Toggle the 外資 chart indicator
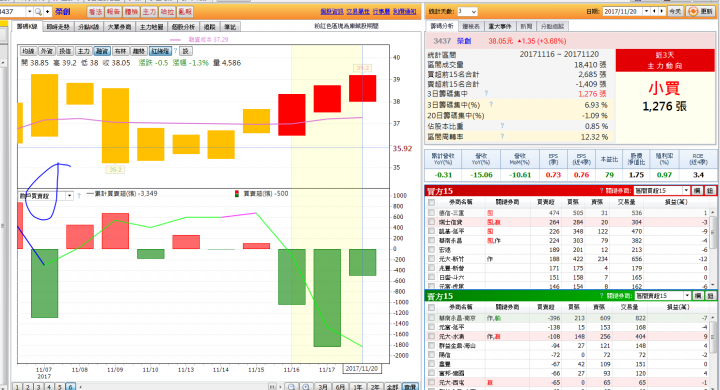The image size is (720, 390). pyautogui.click(x=47, y=51)
